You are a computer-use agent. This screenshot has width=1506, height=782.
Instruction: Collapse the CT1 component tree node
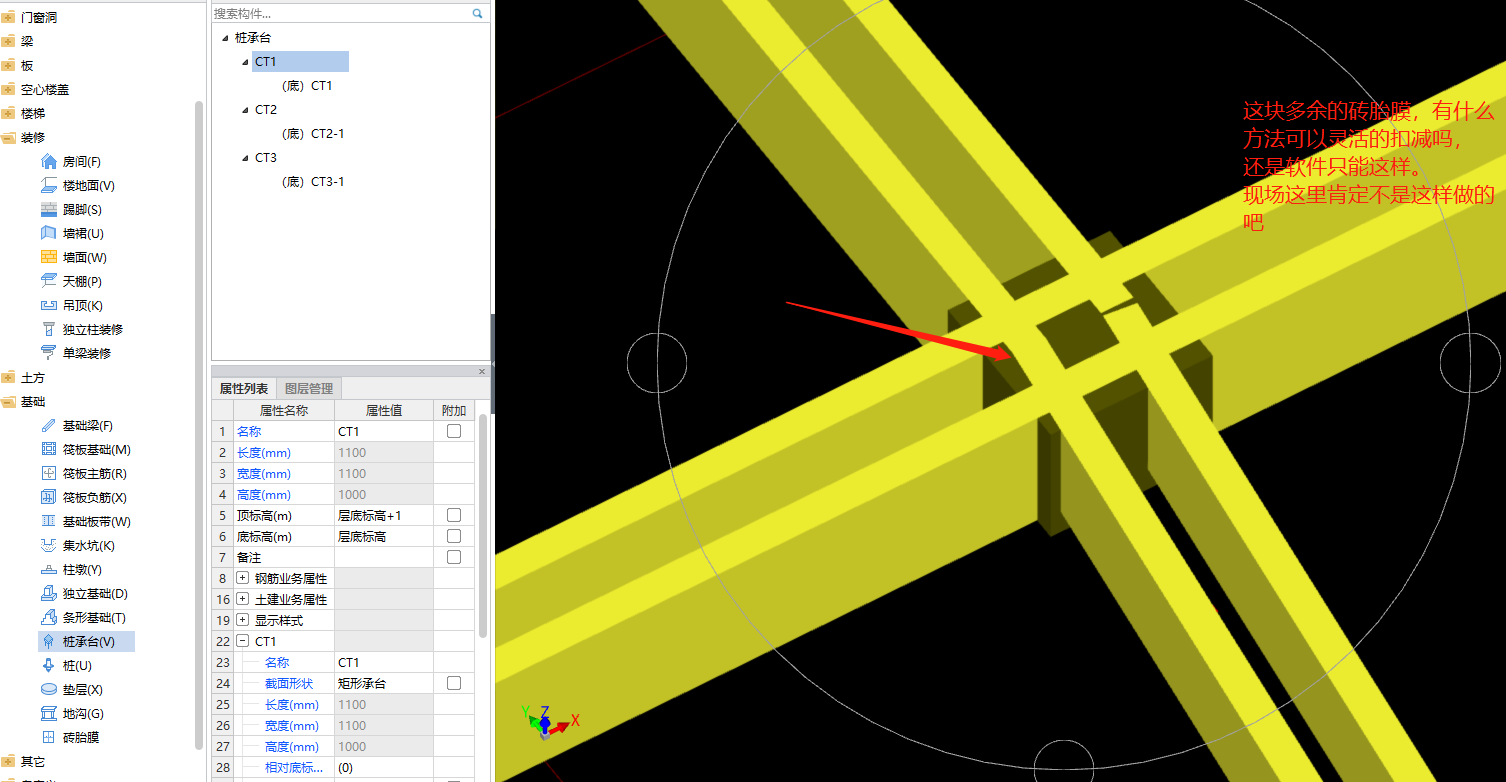[x=246, y=62]
